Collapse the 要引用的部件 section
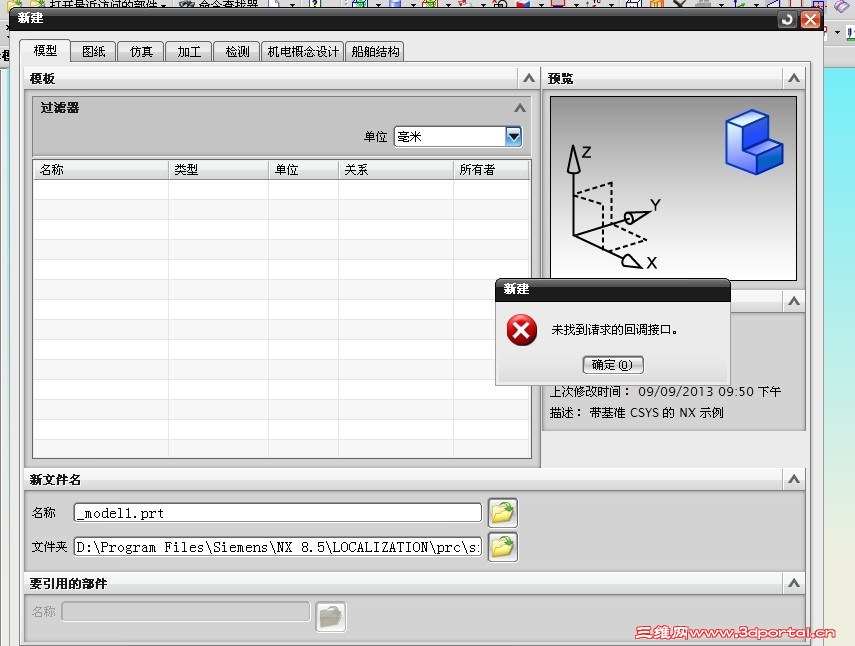The image size is (855, 646). (x=793, y=583)
